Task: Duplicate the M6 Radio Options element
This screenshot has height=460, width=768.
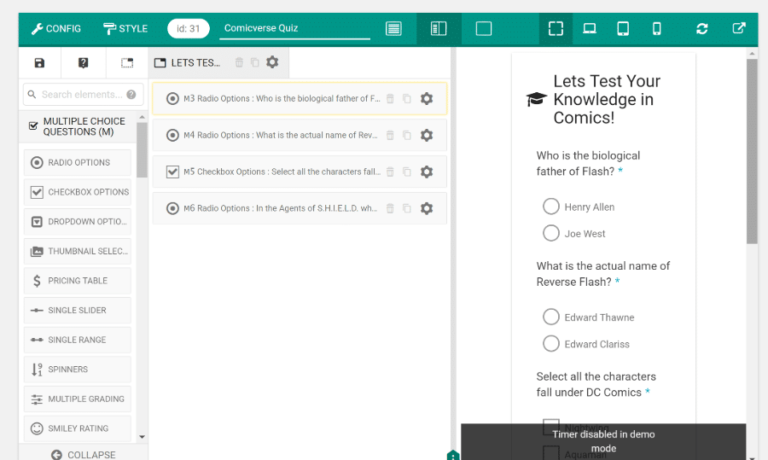Action: (407, 208)
